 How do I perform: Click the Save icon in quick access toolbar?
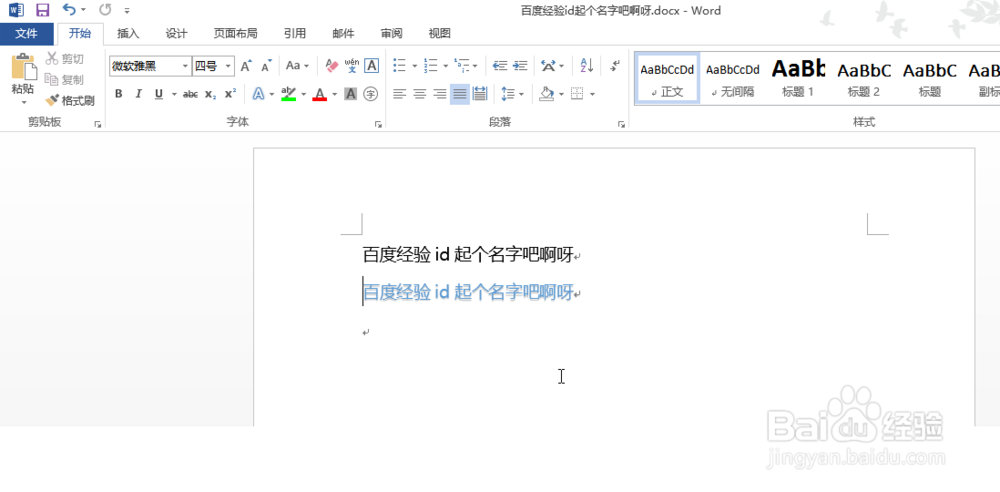pos(42,10)
